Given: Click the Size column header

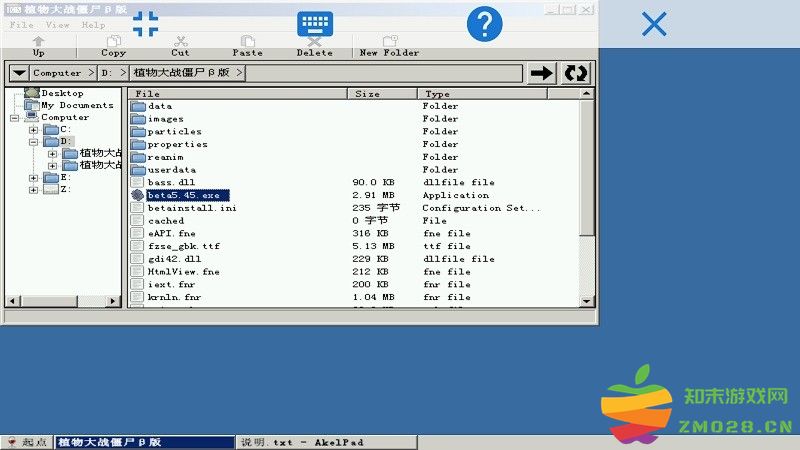Looking at the screenshot, I should pos(382,94).
